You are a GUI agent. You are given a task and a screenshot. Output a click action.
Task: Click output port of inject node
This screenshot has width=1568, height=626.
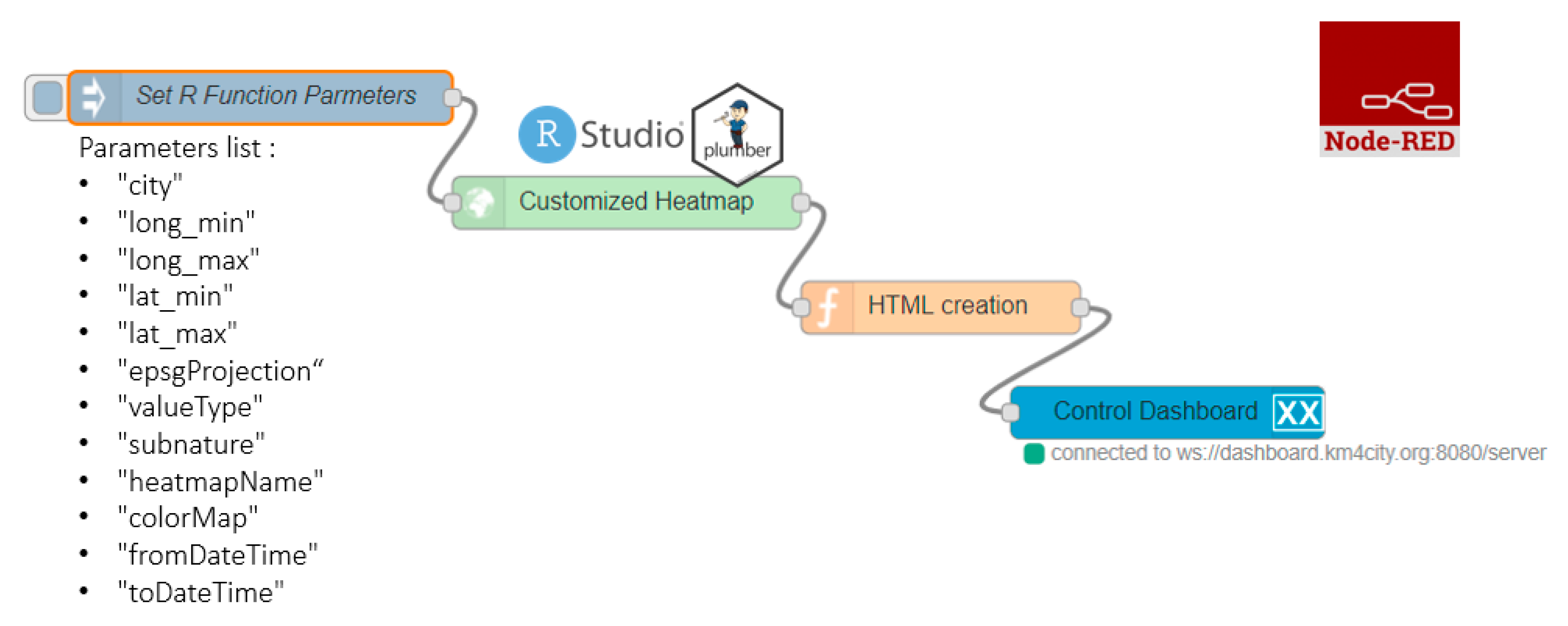(452, 98)
